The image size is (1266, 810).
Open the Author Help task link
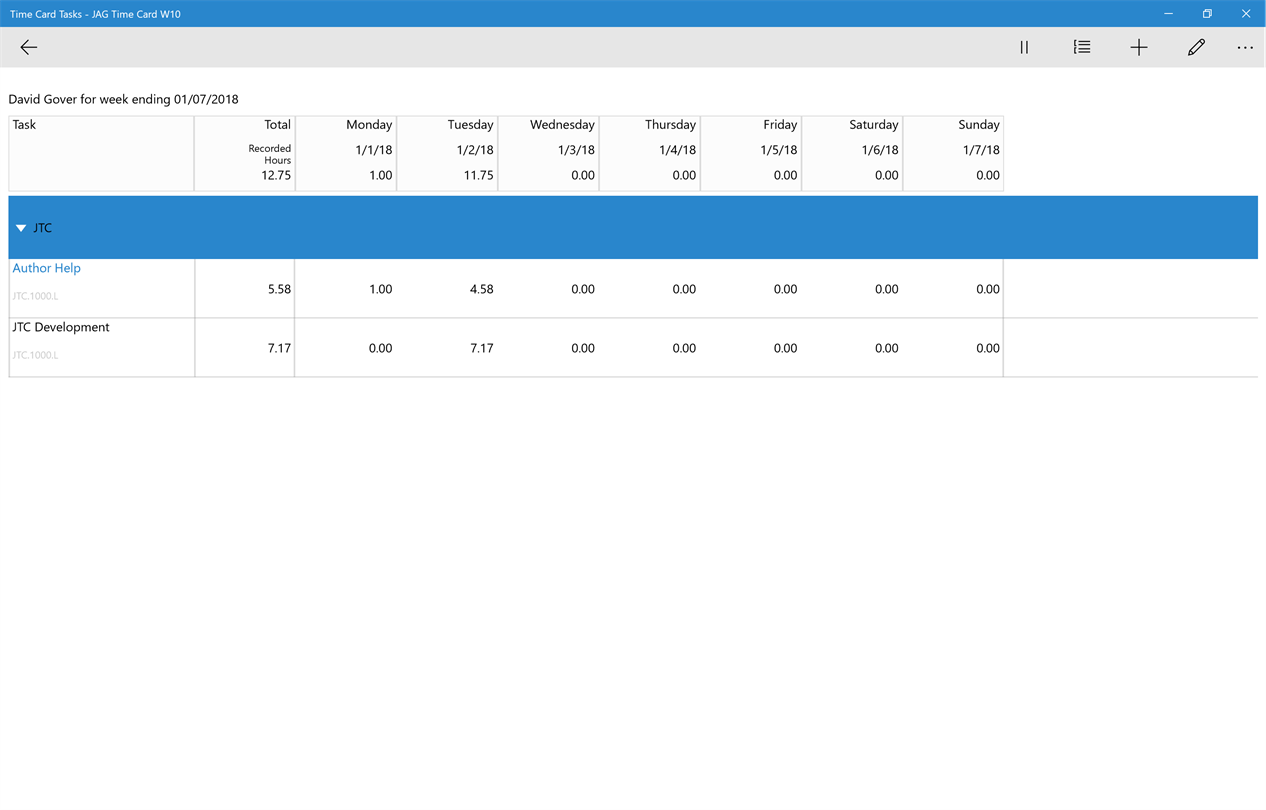point(46,268)
